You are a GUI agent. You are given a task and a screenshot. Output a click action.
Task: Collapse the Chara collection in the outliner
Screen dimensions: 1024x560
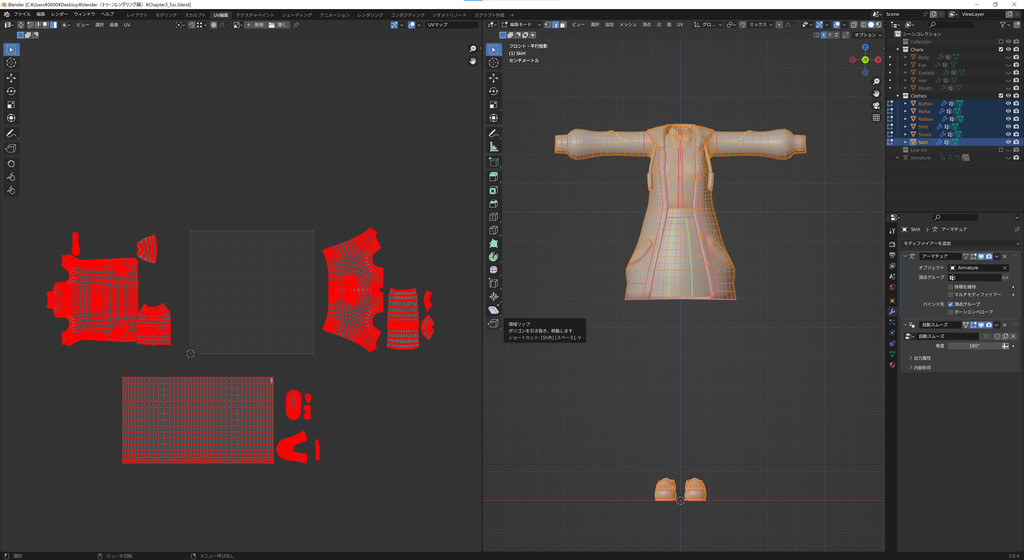point(898,49)
